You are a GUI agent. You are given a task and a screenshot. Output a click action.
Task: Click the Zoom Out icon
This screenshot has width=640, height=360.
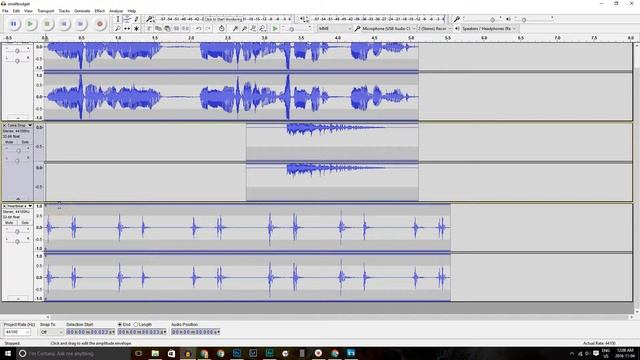[244, 29]
